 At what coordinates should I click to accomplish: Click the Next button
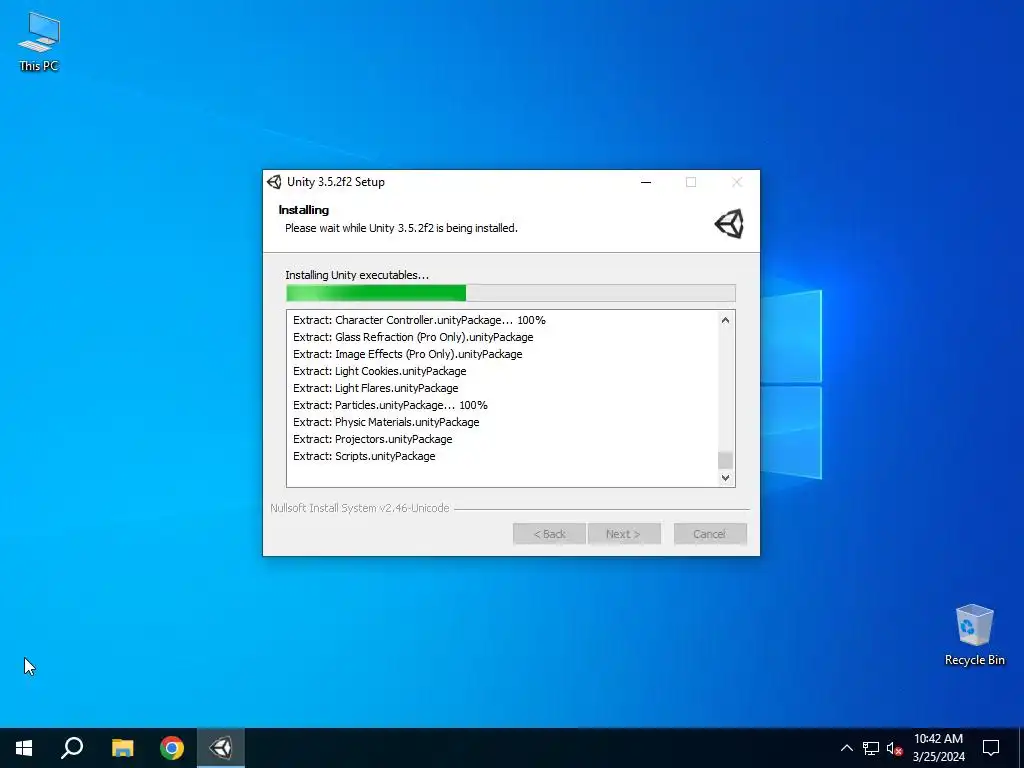pos(624,534)
